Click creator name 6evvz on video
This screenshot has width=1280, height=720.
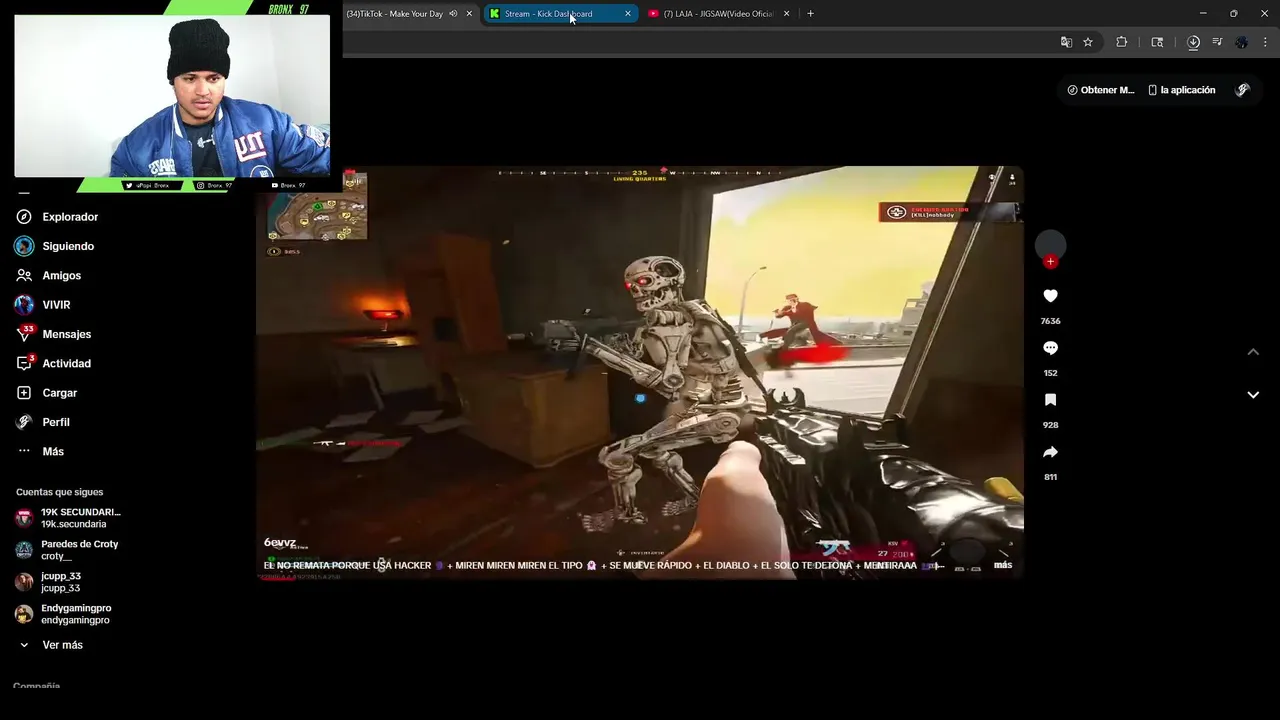pyautogui.click(x=280, y=542)
